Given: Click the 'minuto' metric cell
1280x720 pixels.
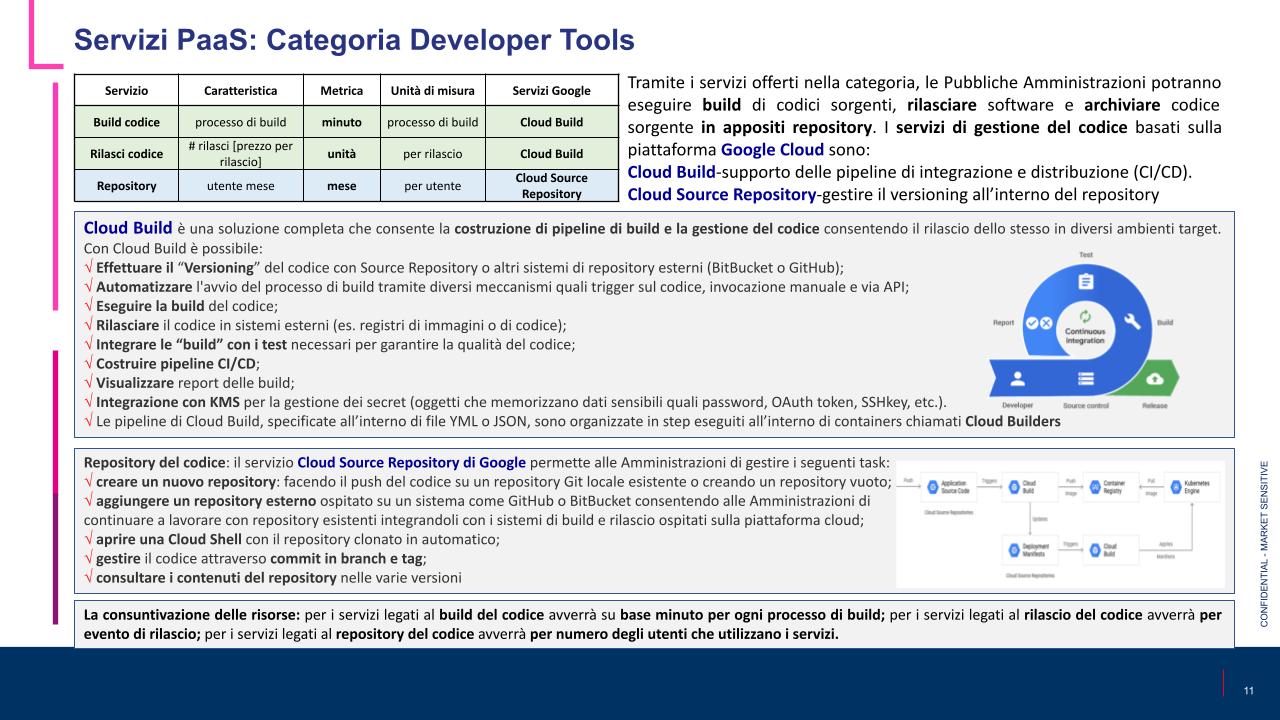Looking at the screenshot, I should (341, 122).
